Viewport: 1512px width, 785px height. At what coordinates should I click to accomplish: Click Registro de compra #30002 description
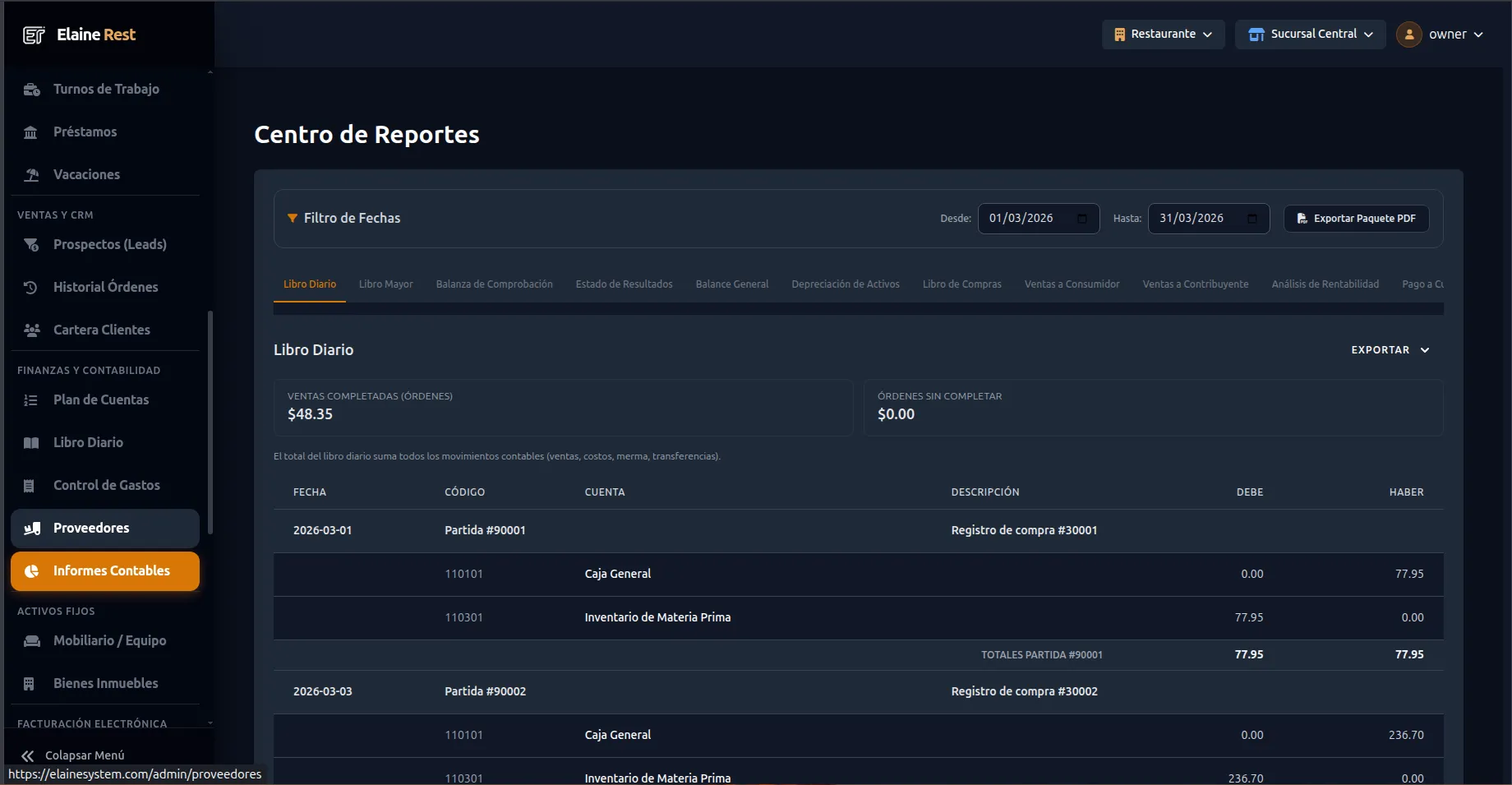(1024, 692)
